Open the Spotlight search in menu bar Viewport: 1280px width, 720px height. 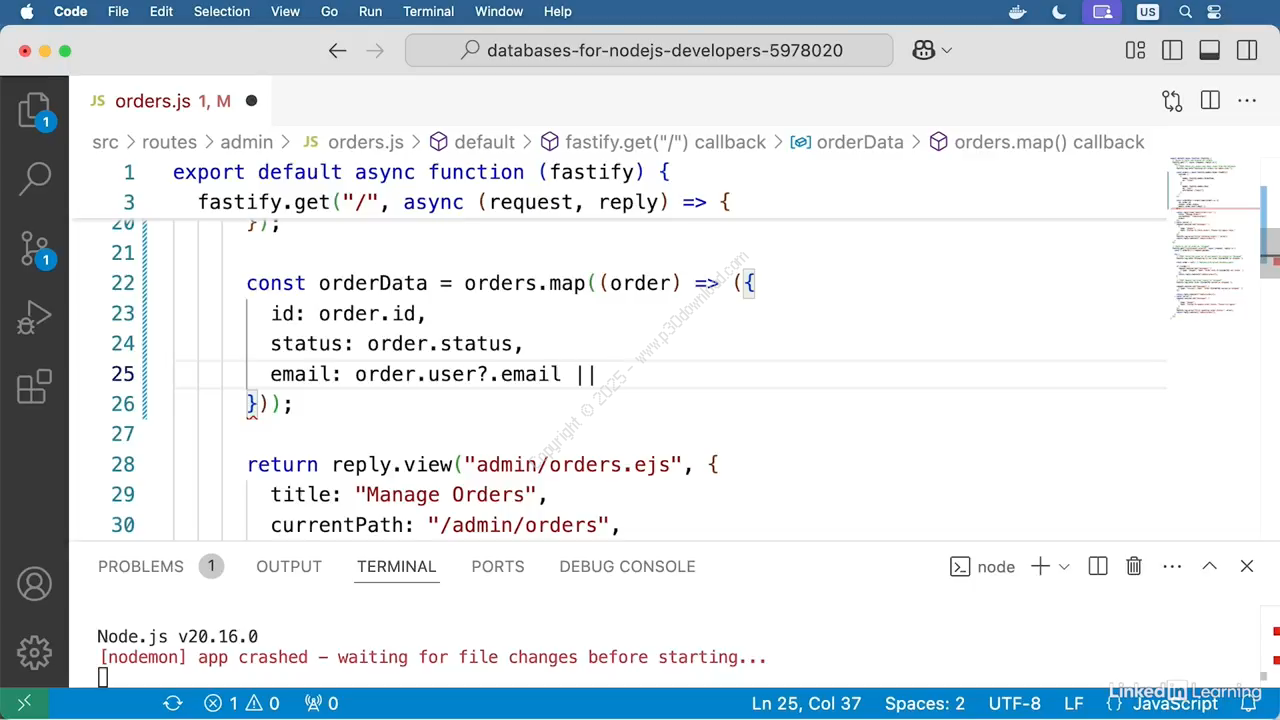(x=1186, y=11)
